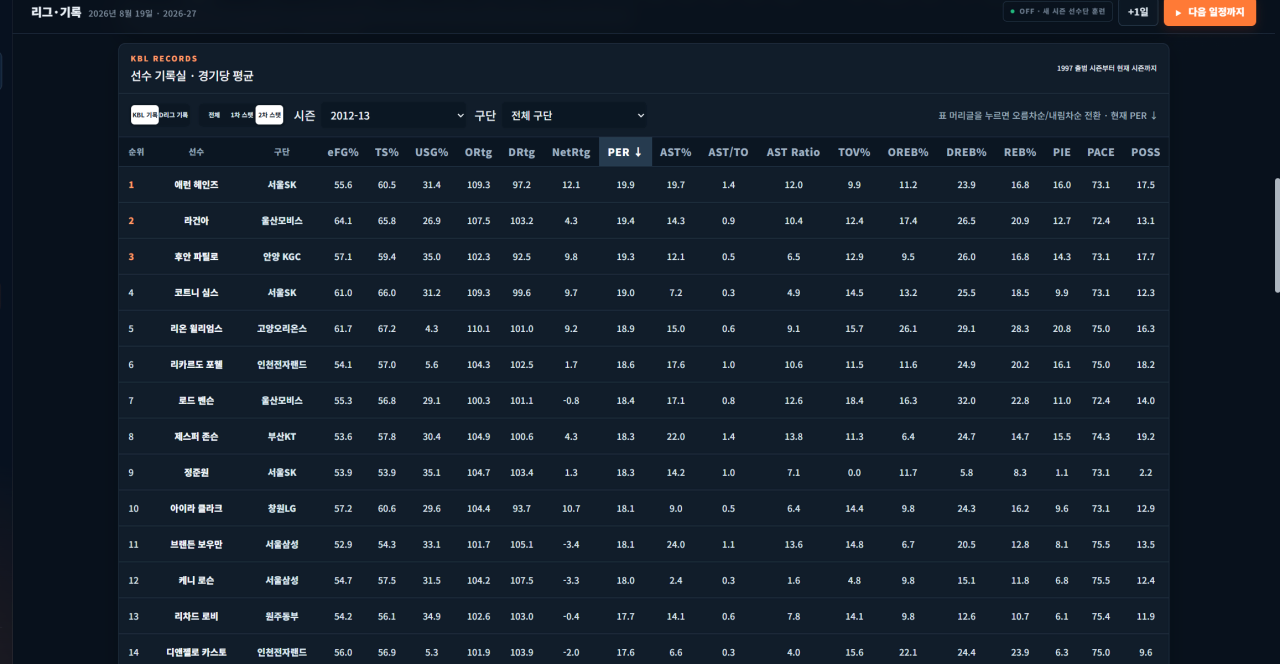This screenshot has height=664, width=1280.
Task: Sort by the DRtg column header
Action: coord(522,152)
